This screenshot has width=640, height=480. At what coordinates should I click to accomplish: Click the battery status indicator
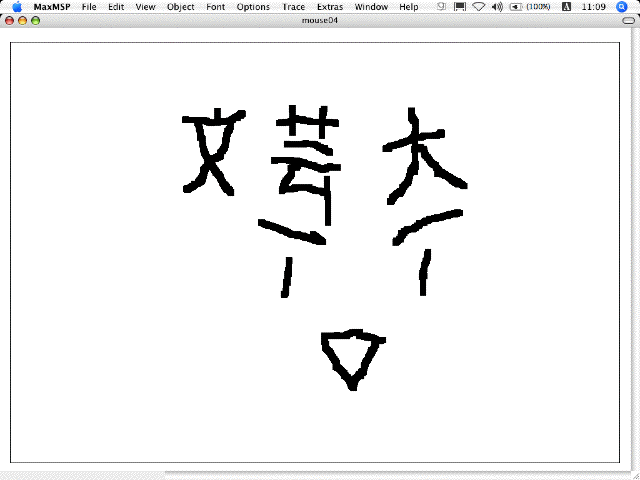[x=530, y=7]
